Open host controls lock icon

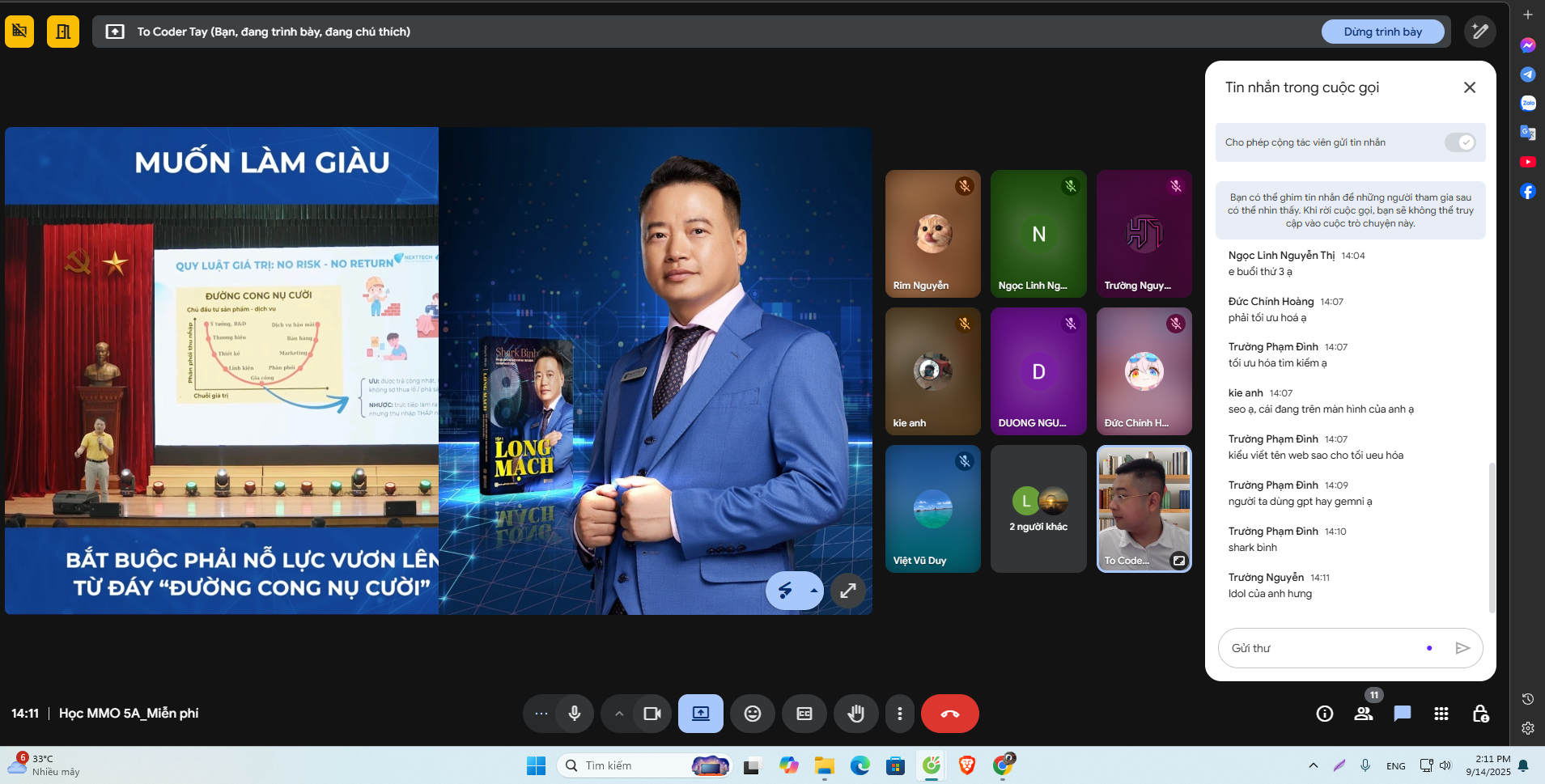click(1480, 714)
